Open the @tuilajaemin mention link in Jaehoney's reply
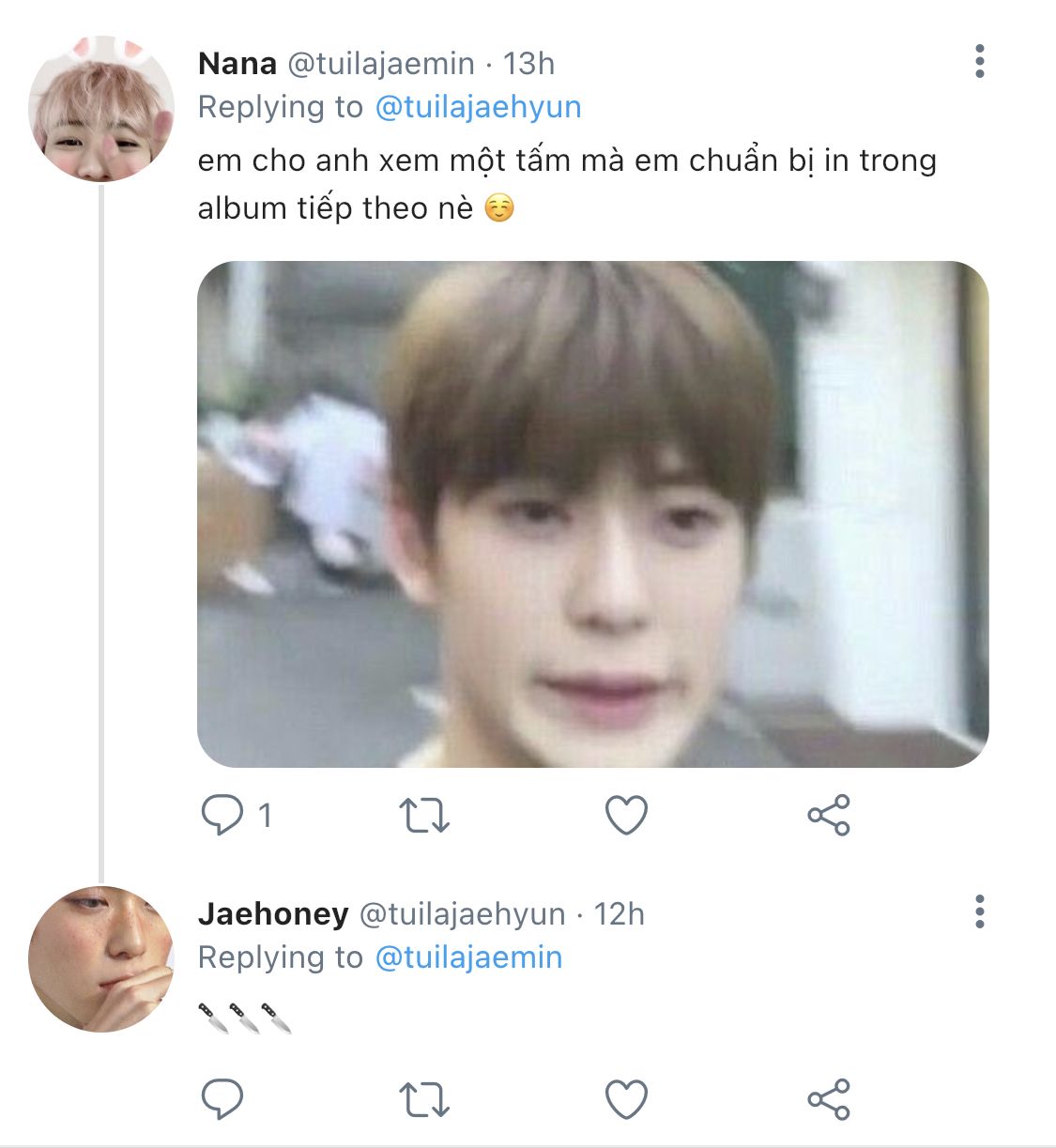Screen dimensions: 1056x1148 [x=468, y=957]
